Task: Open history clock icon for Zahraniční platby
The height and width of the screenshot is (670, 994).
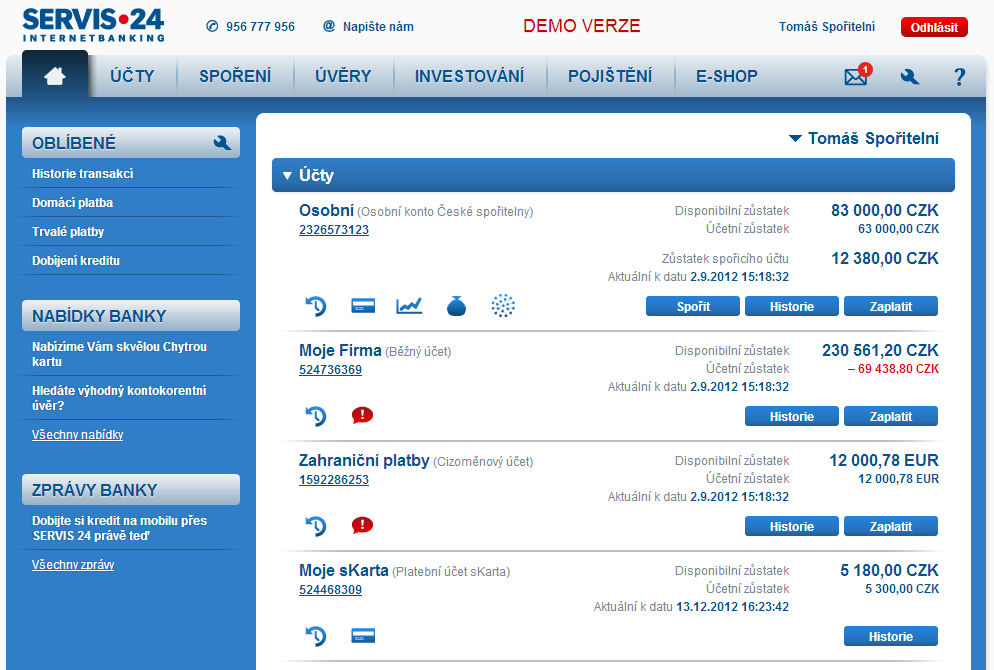Action: click(316, 526)
